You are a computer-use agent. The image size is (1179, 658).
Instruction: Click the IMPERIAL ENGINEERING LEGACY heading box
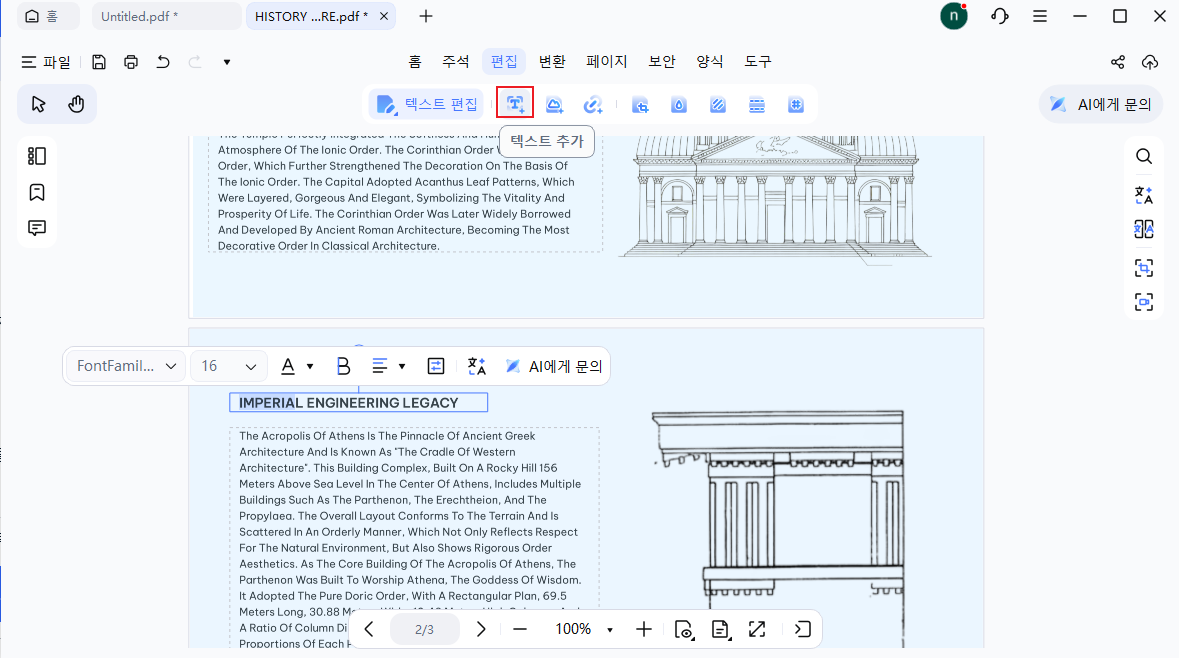pyautogui.click(x=359, y=402)
